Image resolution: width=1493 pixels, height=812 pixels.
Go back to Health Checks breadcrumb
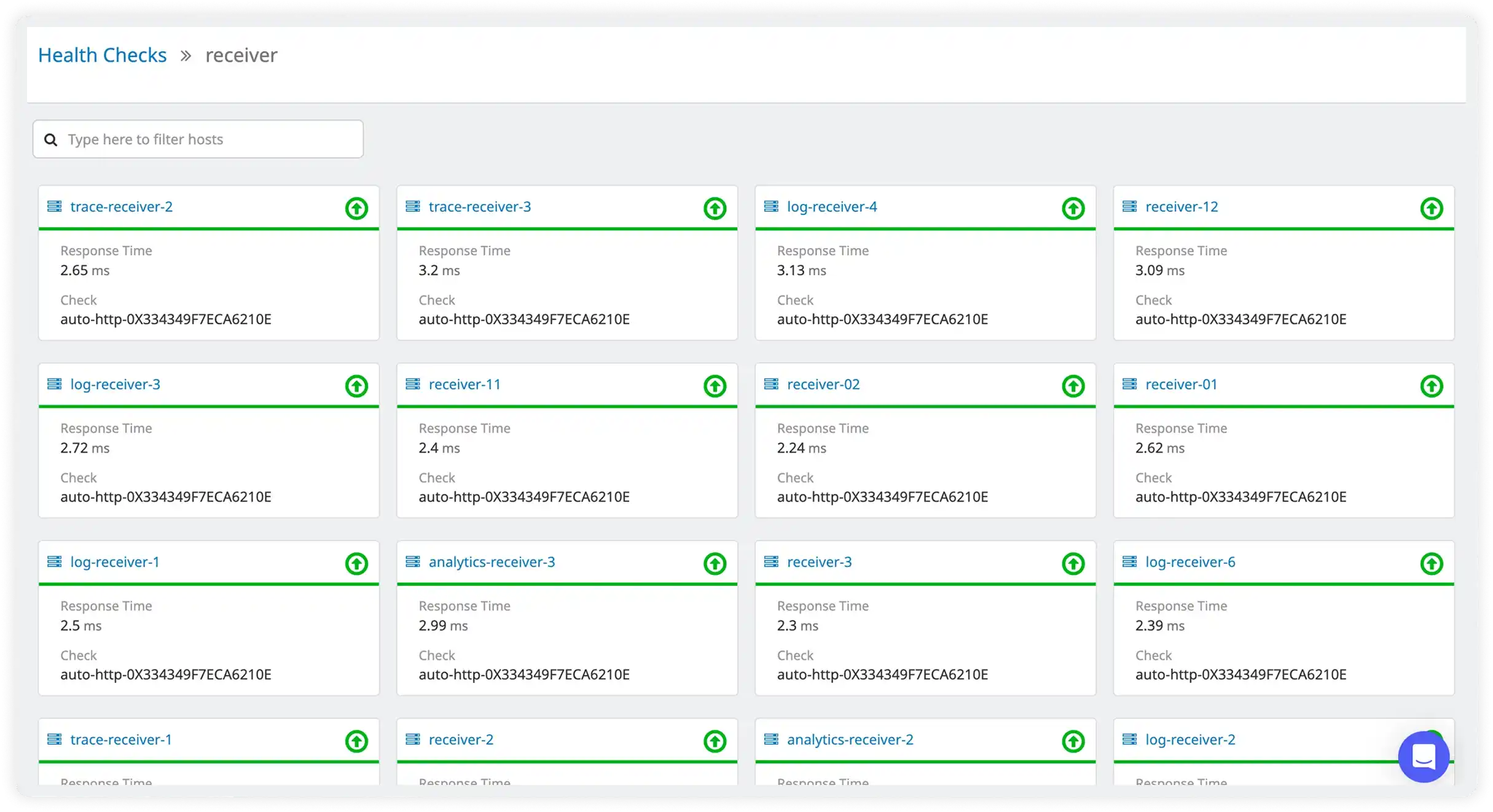(x=102, y=55)
